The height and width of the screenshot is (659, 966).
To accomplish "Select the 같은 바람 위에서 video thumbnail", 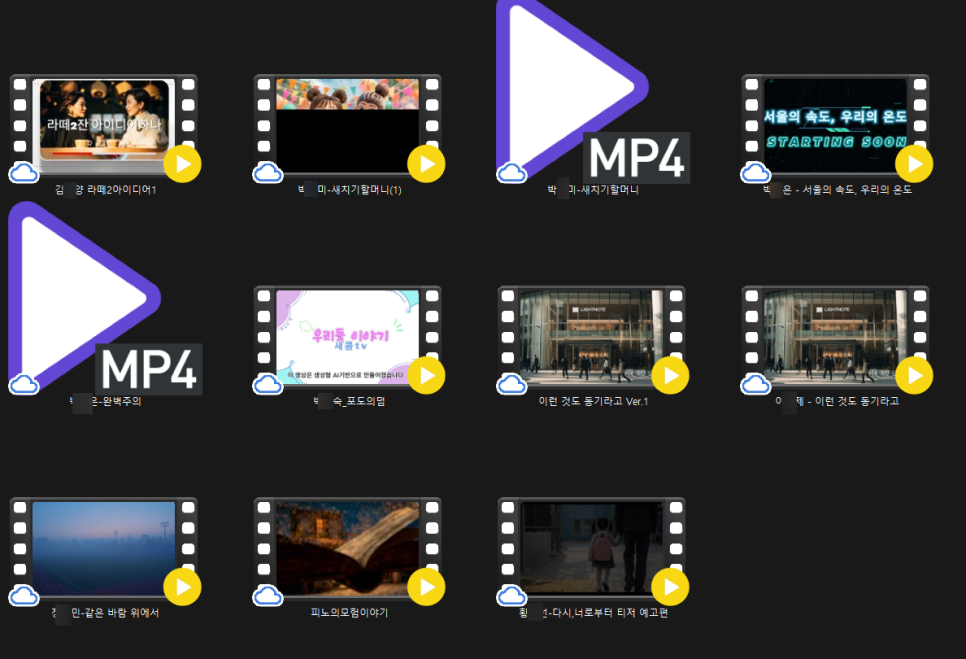I will (104, 548).
